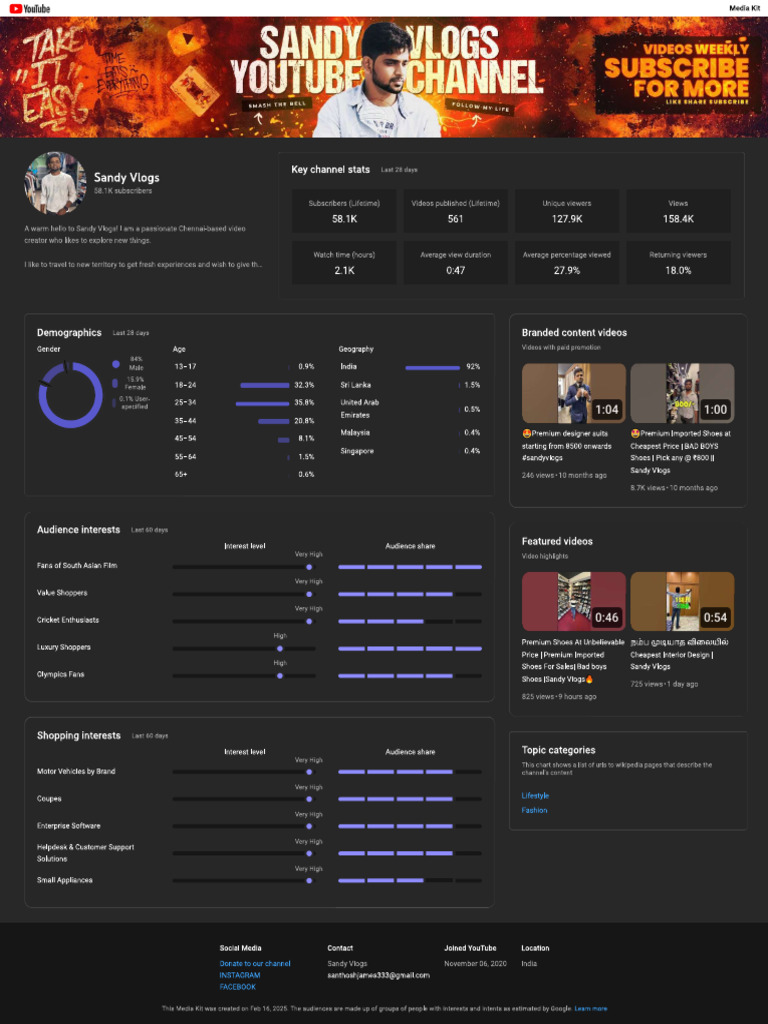The width and height of the screenshot is (768, 1024).
Task: Click the Cricket Enthusiasts audience share bar
Action: (x=410, y=621)
